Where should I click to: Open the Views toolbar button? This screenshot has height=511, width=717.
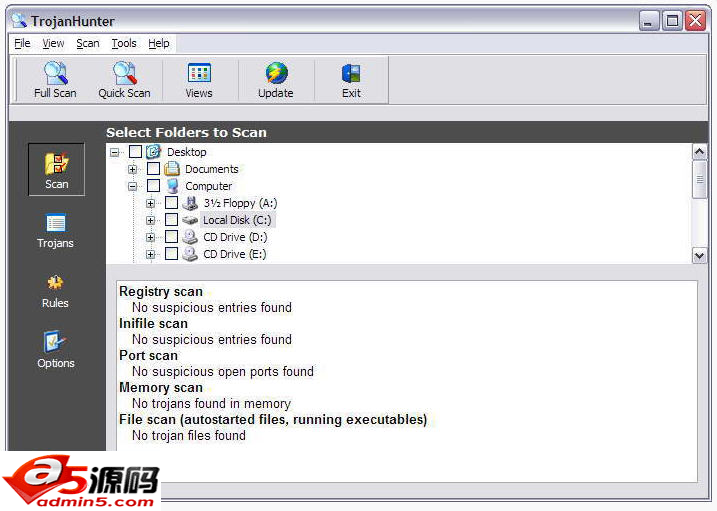click(x=199, y=80)
